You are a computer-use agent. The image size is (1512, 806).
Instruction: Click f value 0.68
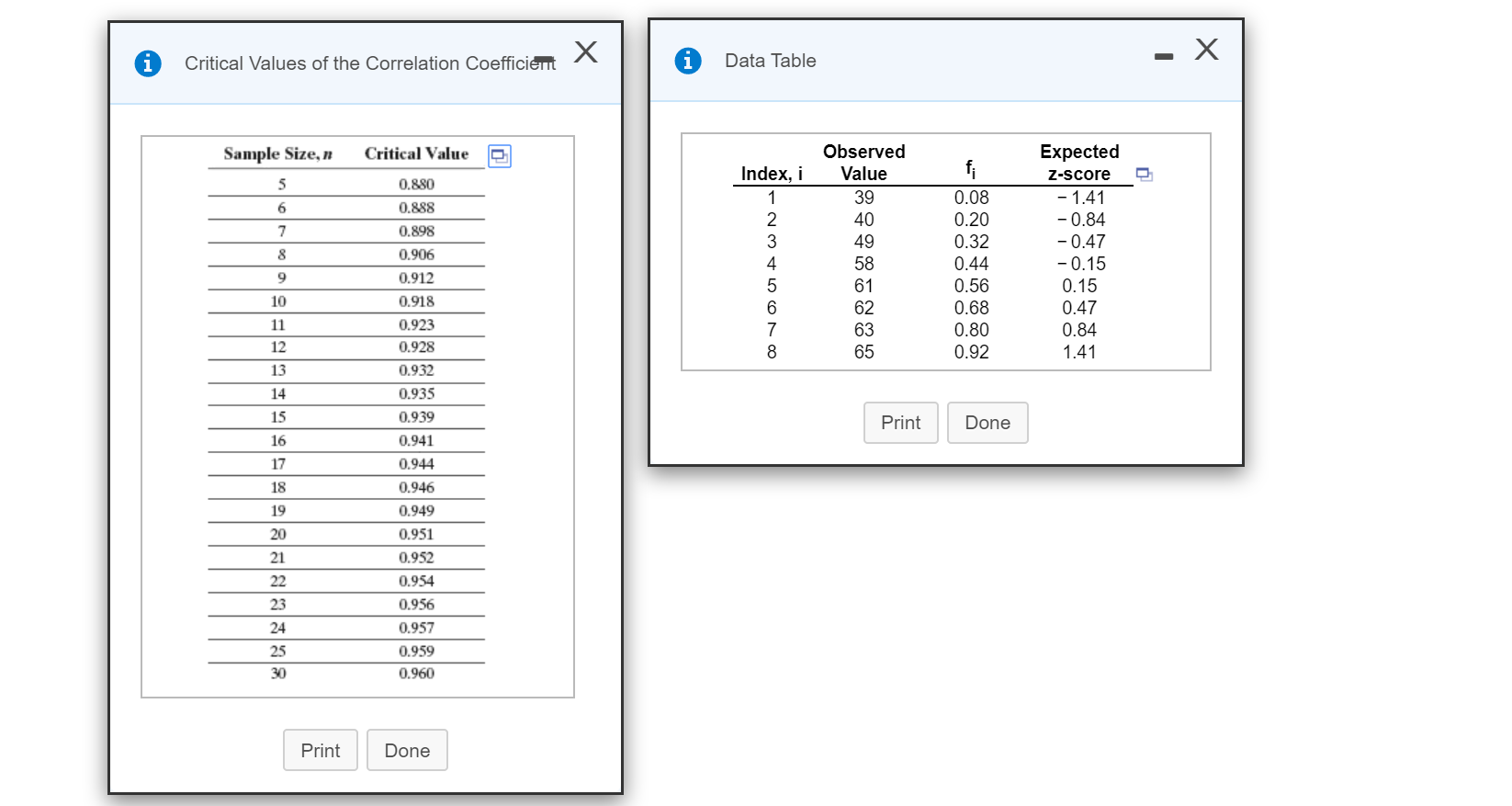point(972,308)
